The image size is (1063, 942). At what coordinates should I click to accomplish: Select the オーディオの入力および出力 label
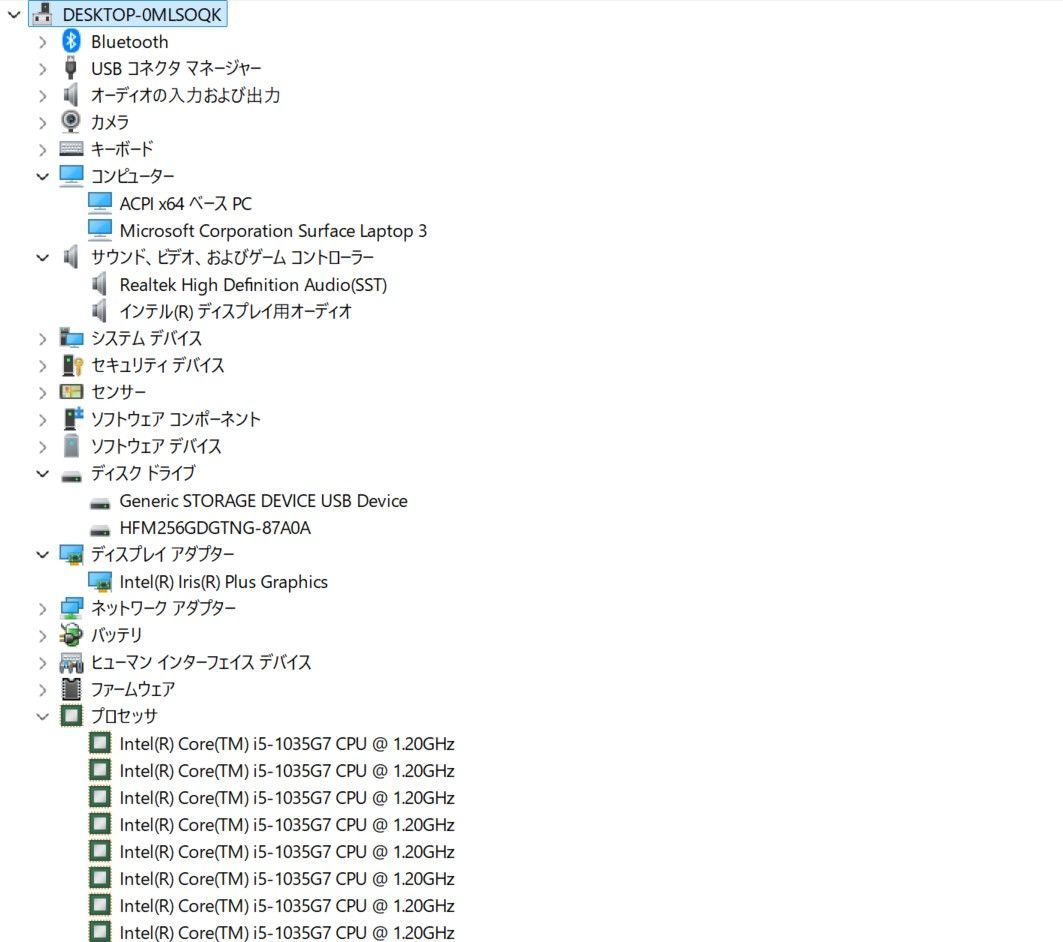[x=185, y=96]
